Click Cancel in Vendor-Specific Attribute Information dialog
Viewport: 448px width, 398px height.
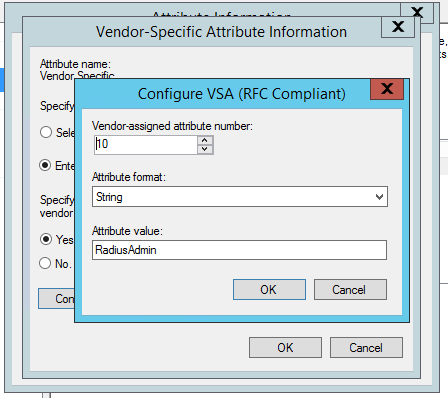[366, 348]
